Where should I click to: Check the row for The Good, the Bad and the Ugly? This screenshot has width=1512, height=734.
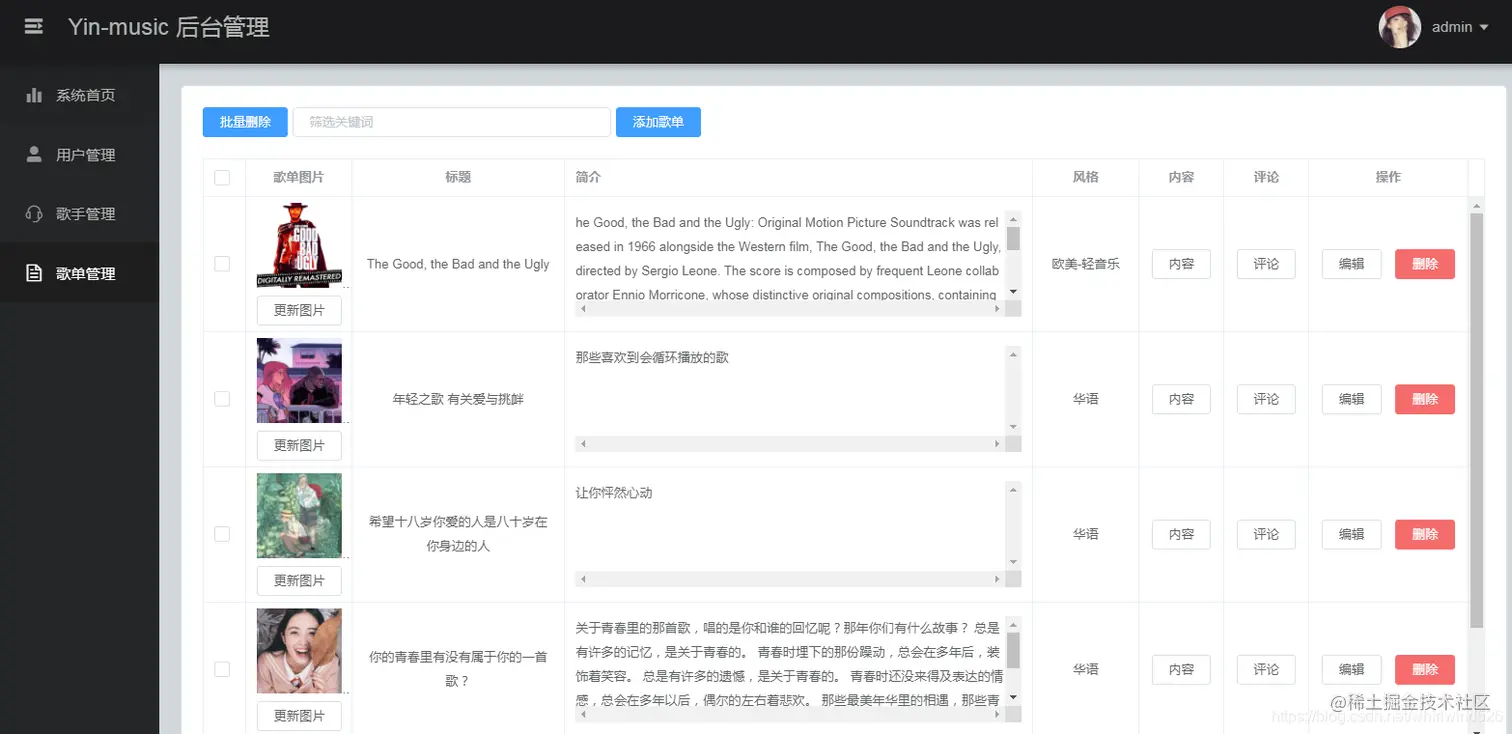tap(222, 264)
